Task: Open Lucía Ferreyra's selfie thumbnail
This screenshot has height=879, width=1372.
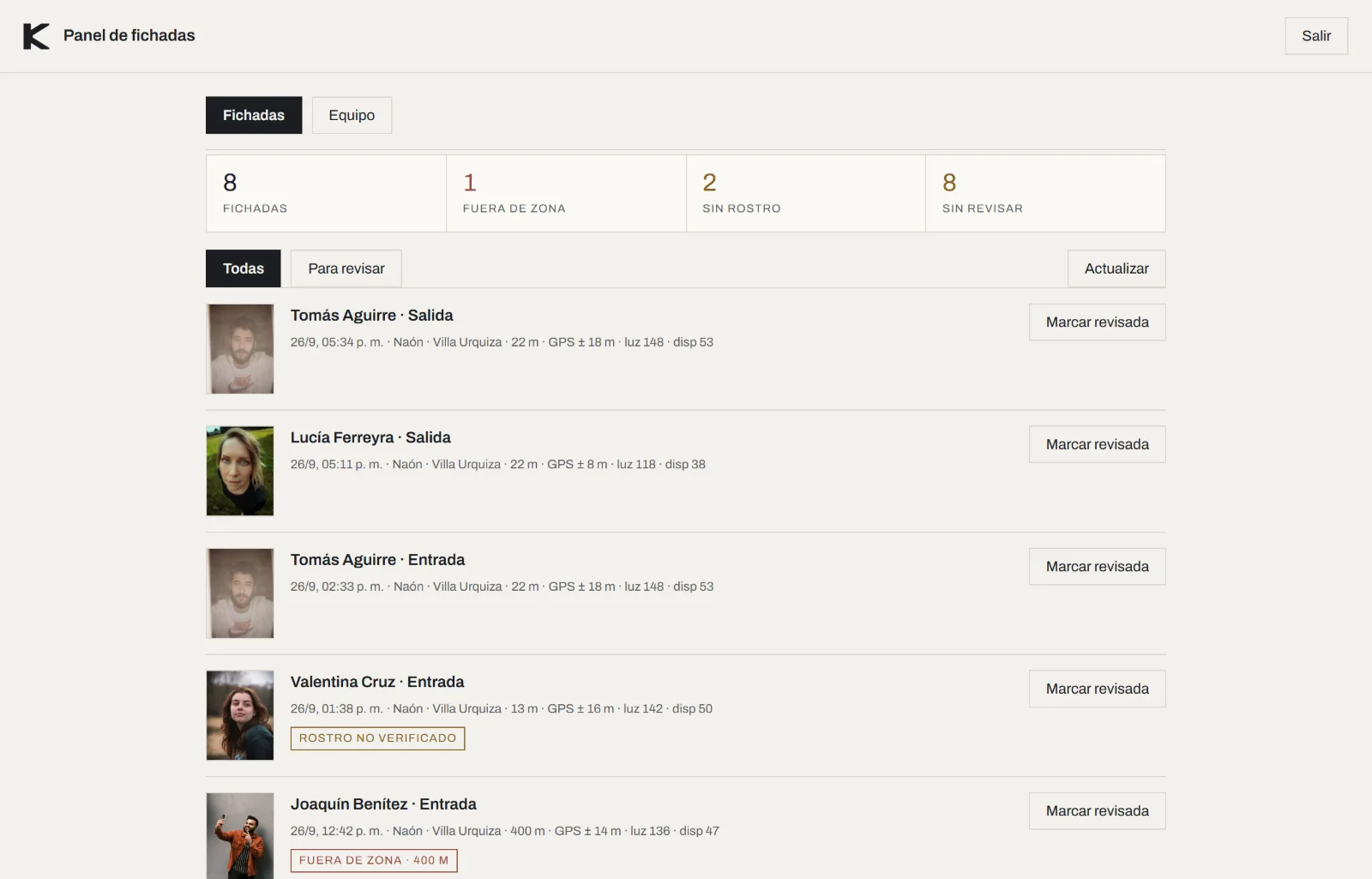Action: 240,471
